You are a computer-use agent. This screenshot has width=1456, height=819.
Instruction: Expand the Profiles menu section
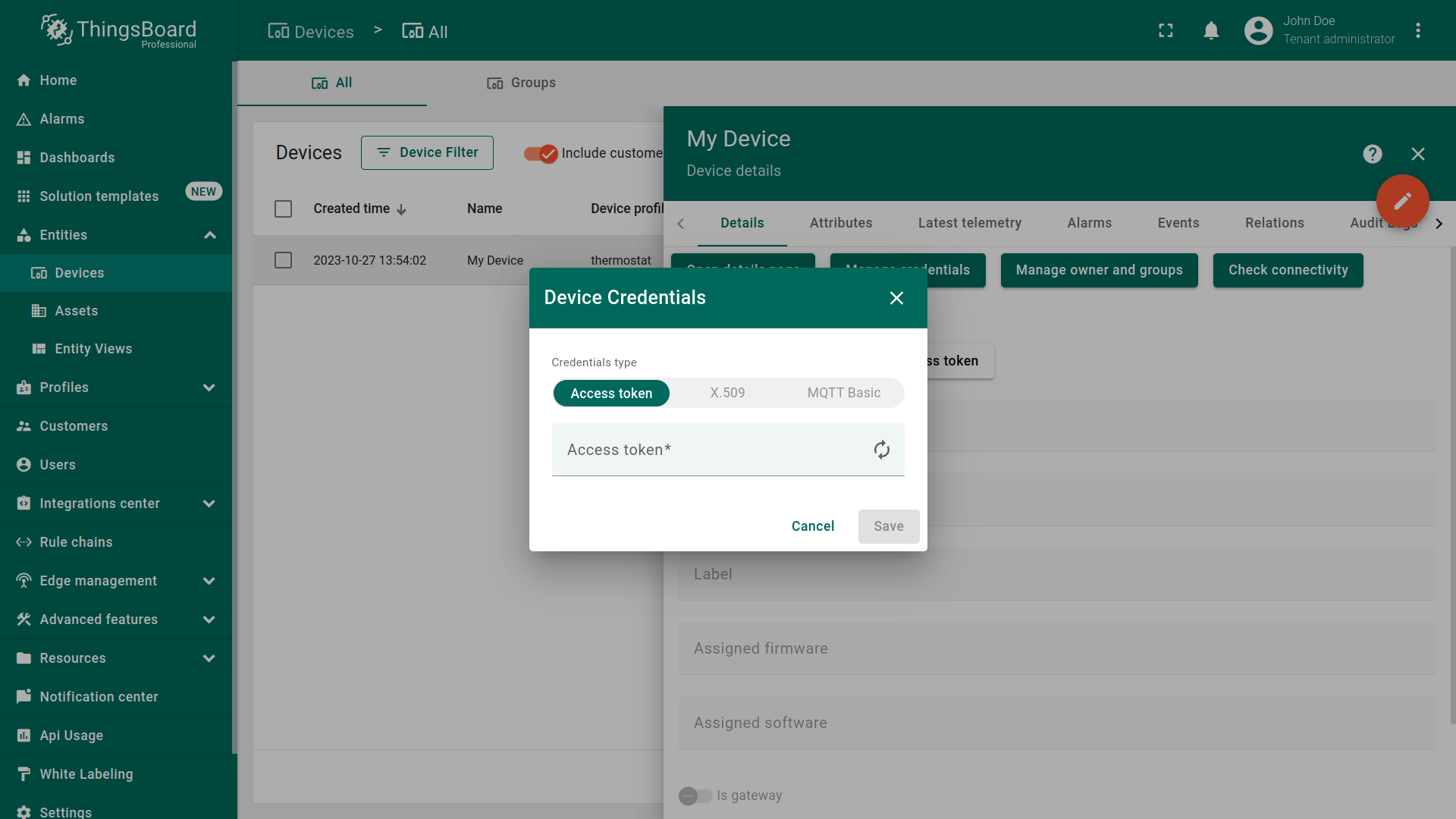point(209,388)
